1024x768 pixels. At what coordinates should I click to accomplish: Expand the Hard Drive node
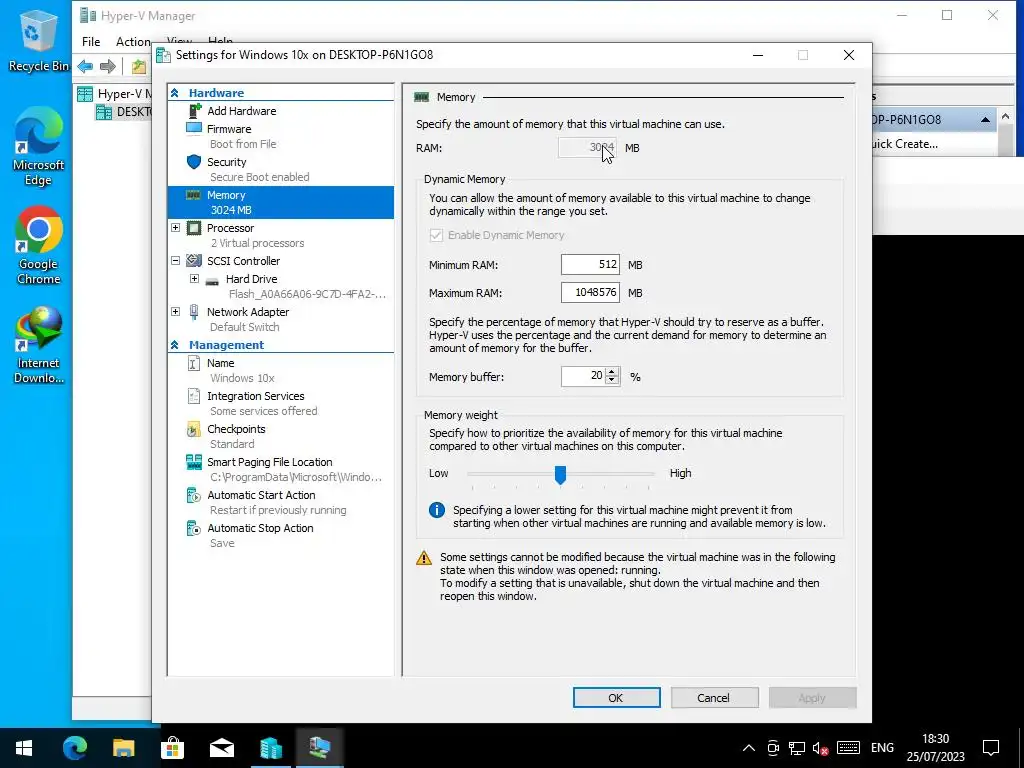pyautogui.click(x=195, y=279)
